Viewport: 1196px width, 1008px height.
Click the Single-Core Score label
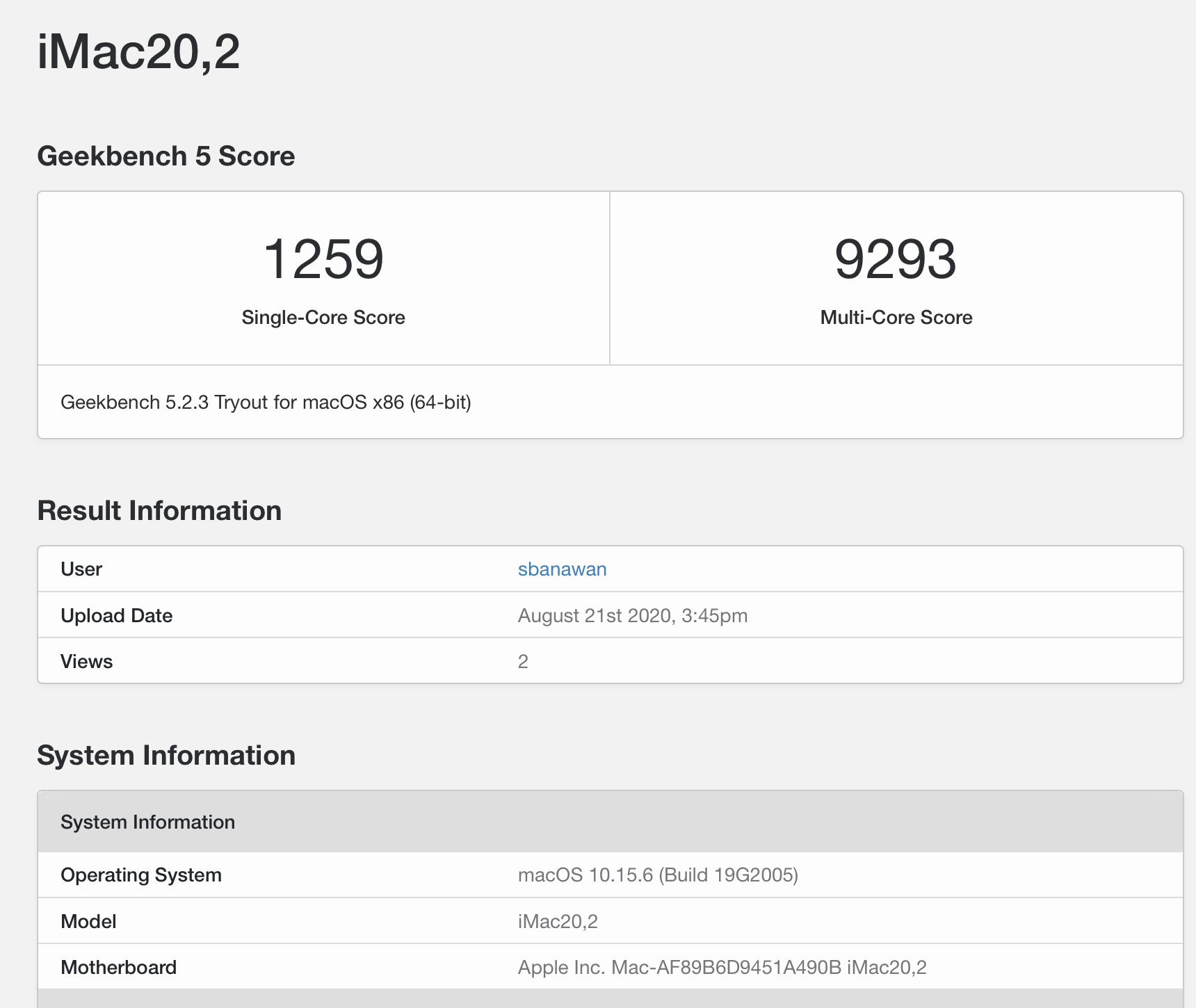323,318
